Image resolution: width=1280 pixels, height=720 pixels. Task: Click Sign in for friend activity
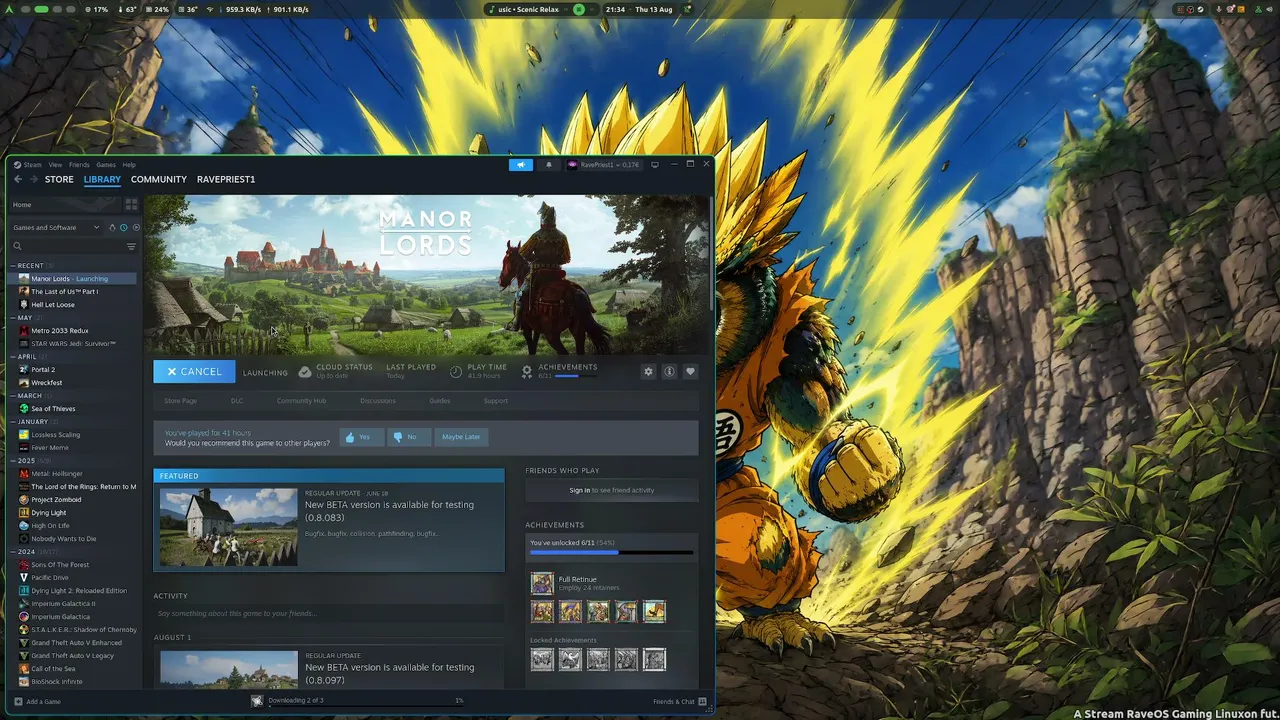coord(580,490)
